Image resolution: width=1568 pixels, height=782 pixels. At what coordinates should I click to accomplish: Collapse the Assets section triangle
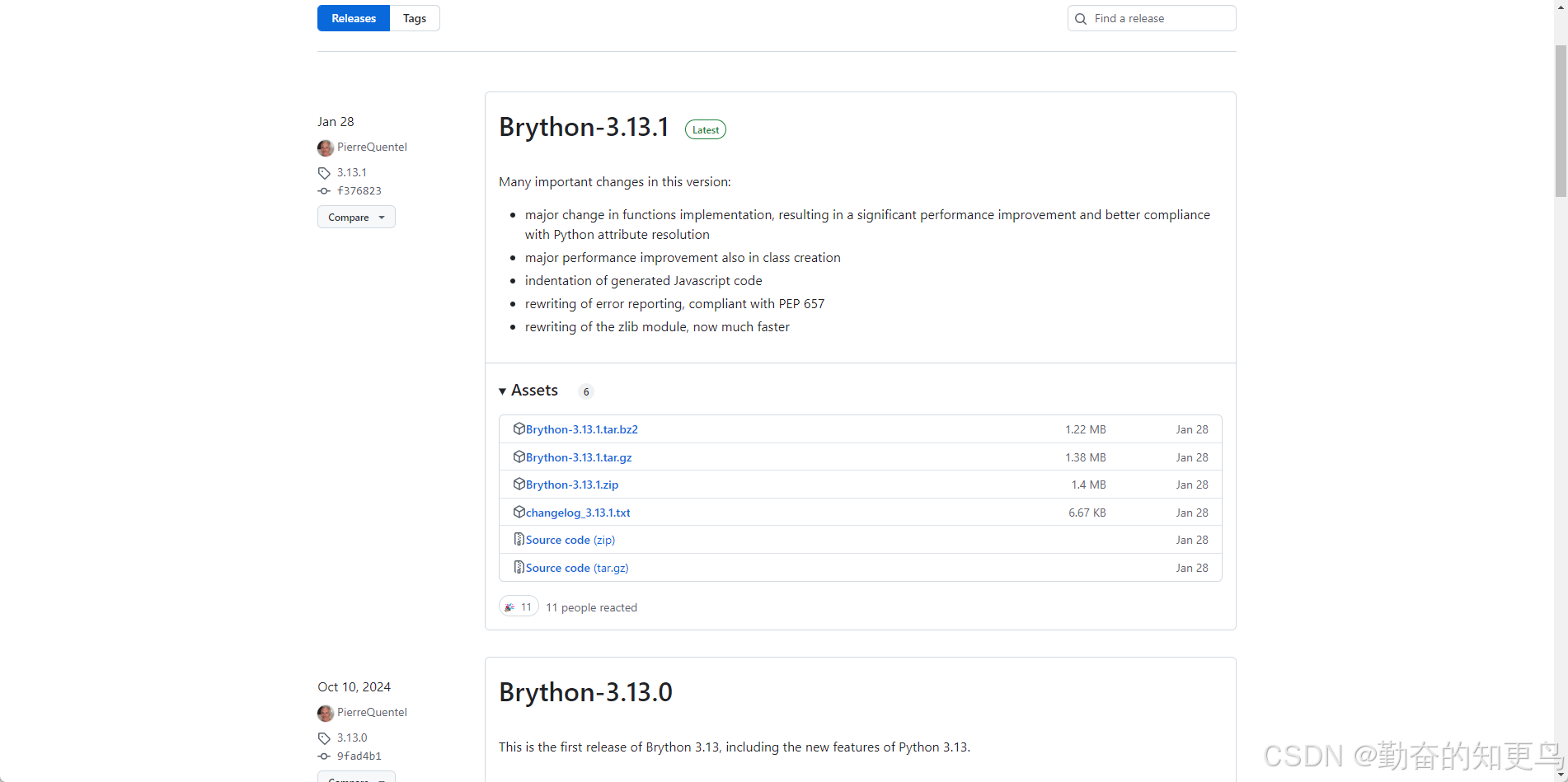[x=503, y=391]
